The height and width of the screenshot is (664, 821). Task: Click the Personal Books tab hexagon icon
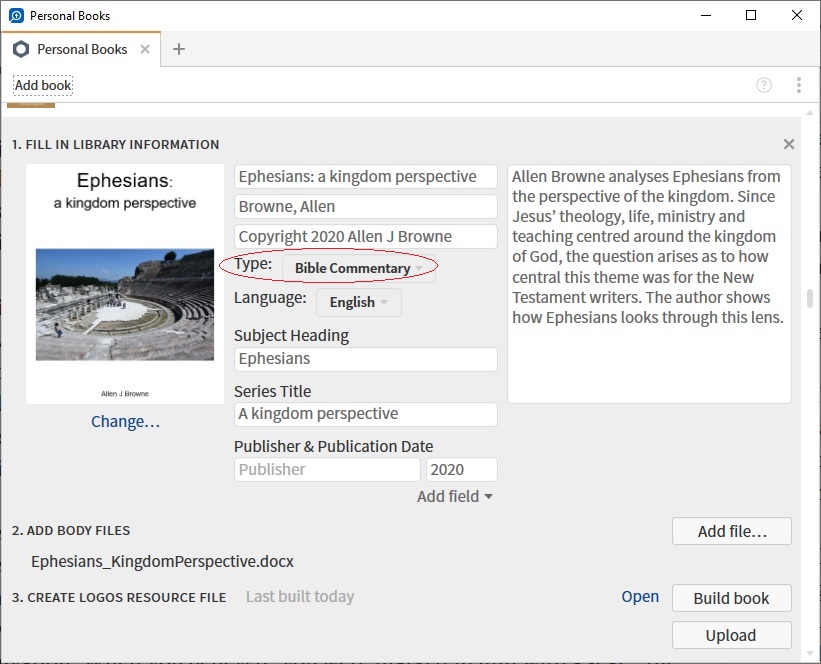coord(21,49)
